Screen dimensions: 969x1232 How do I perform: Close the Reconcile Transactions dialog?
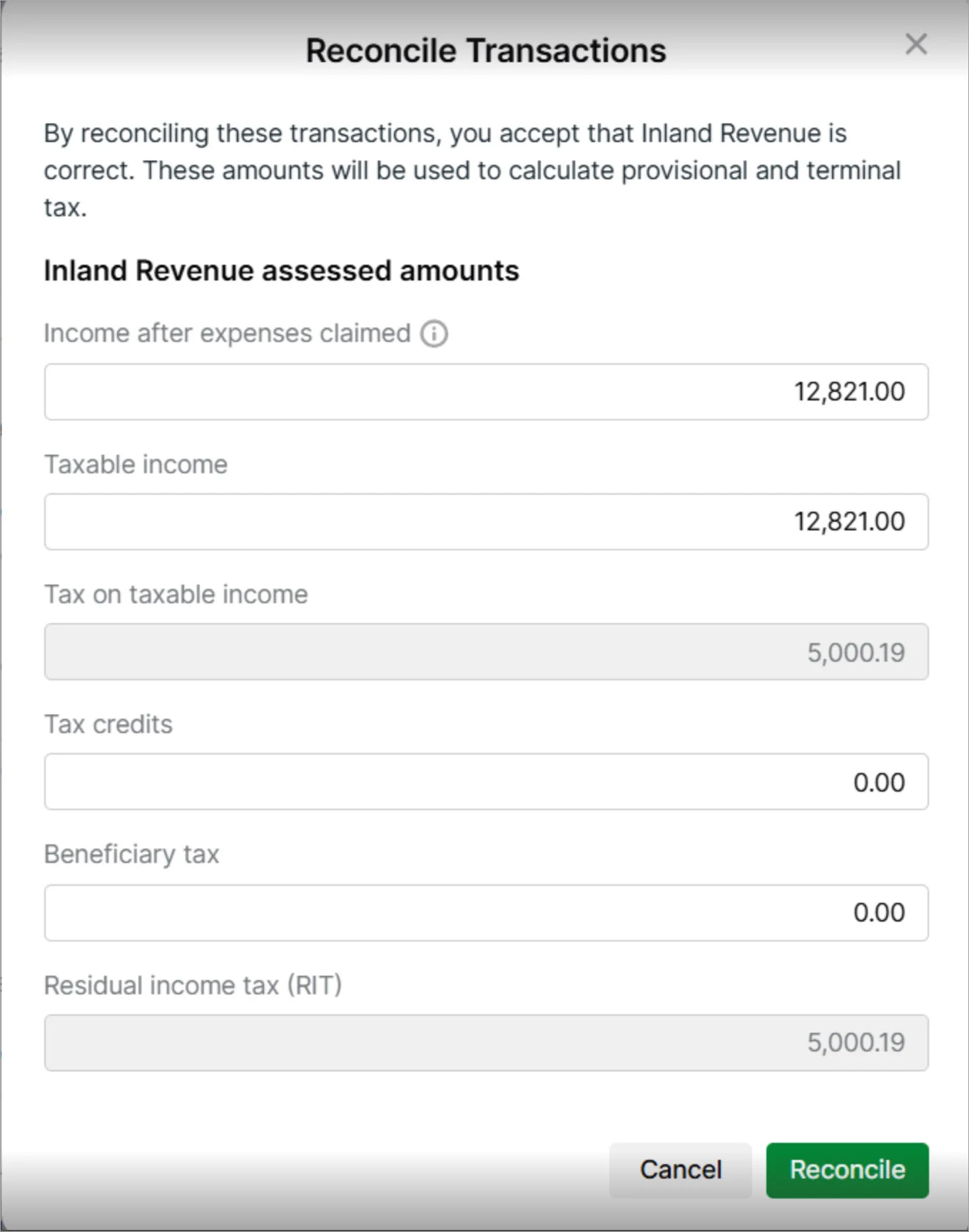(915, 44)
